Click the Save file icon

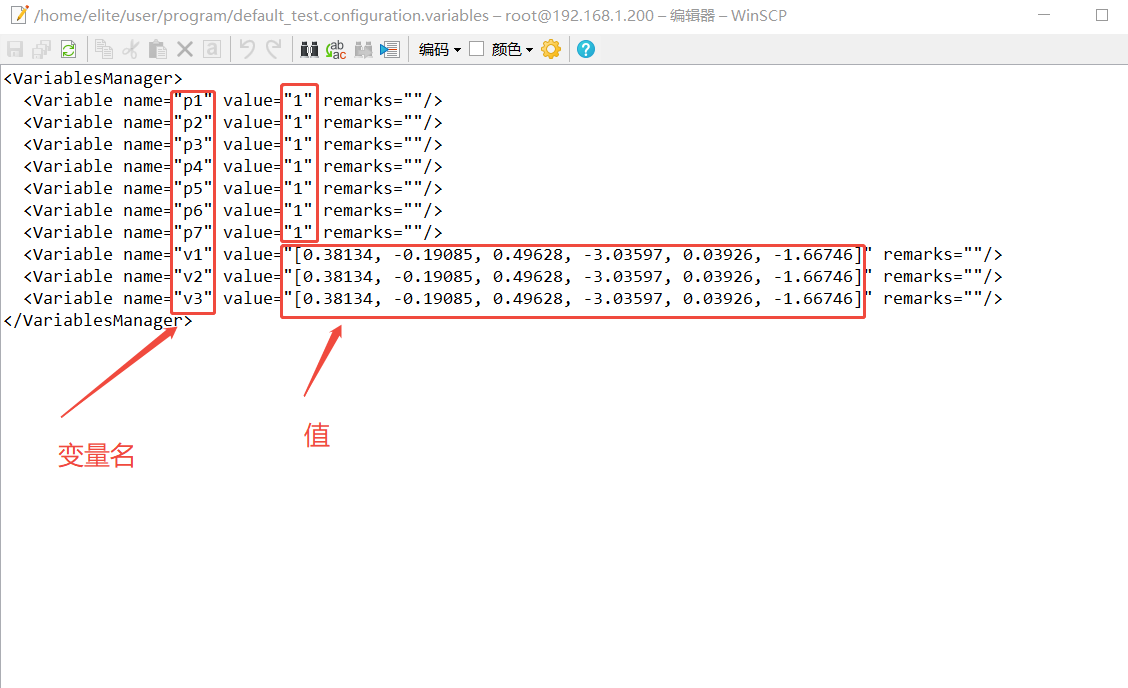point(15,49)
